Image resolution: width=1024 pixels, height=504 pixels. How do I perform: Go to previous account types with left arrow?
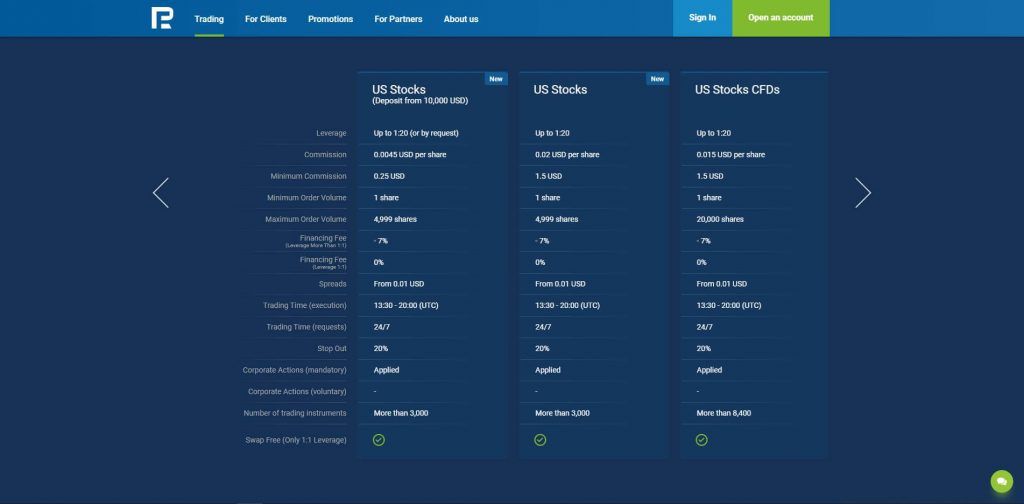point(161,193)
